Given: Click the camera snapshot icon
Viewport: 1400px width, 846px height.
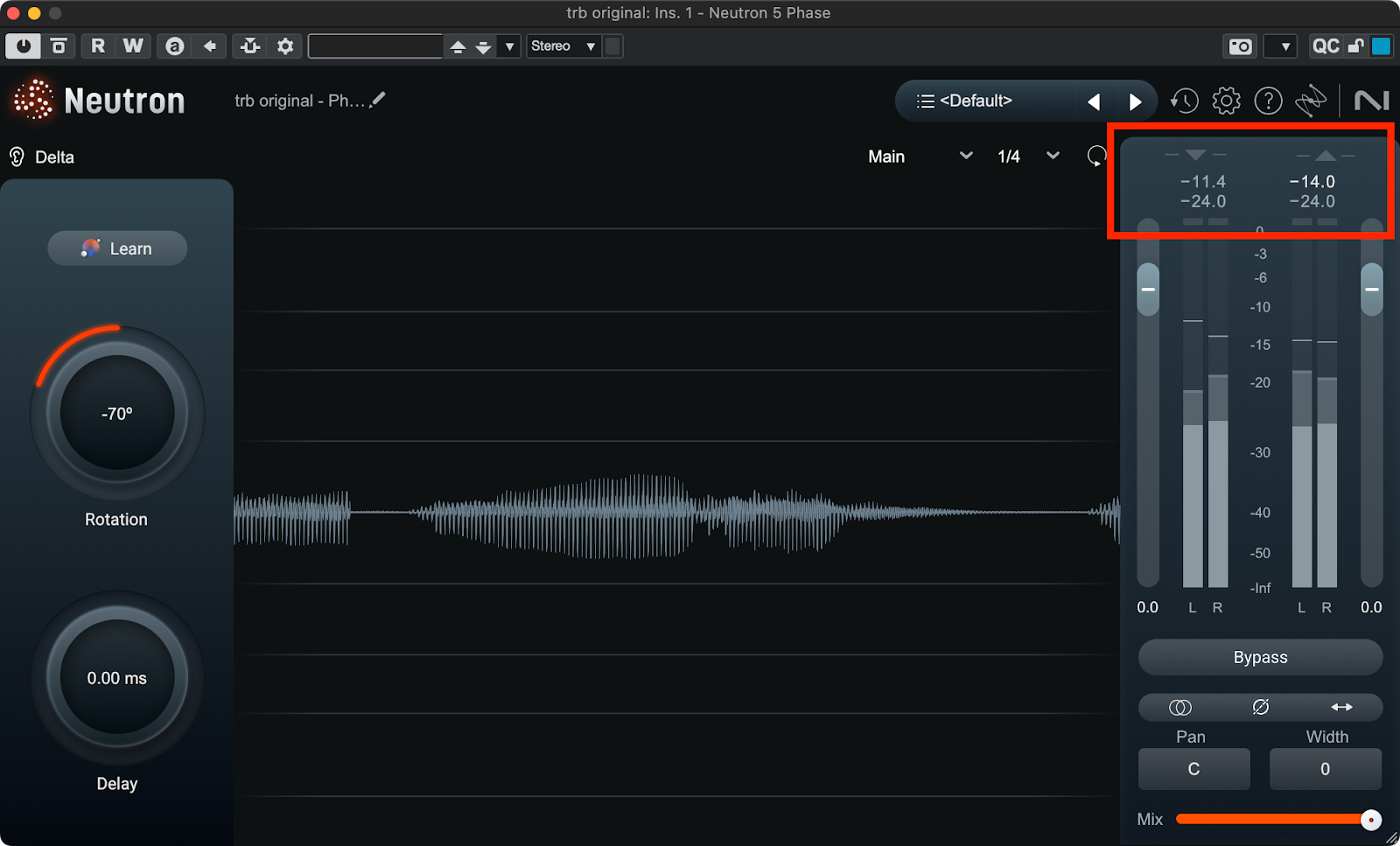Looking at the screenshot, I should (1240, 46).
